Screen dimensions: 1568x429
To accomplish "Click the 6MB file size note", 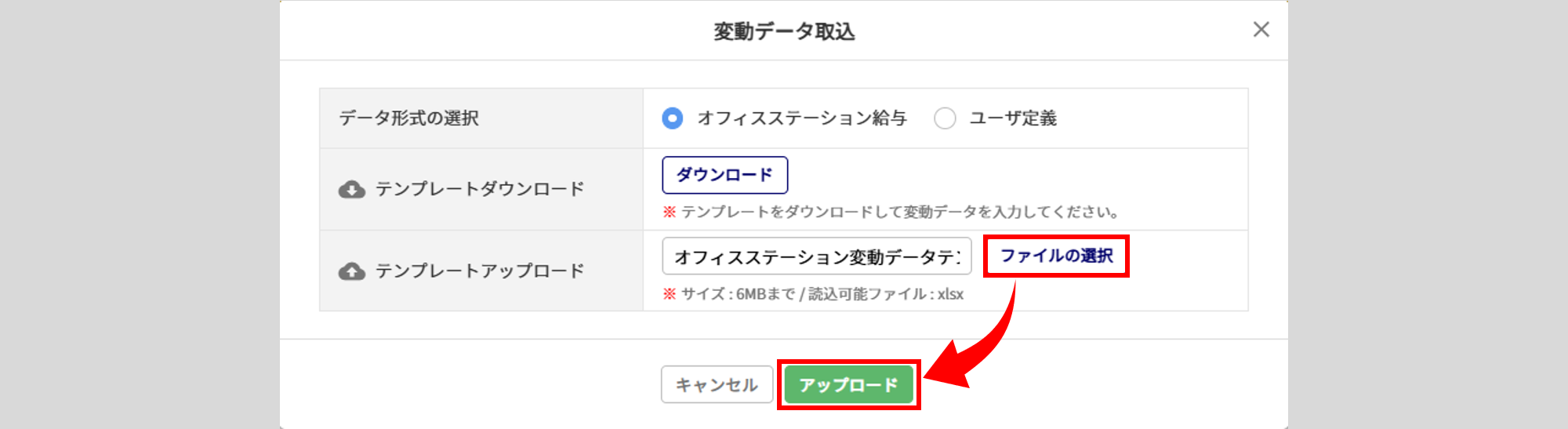I will [x=813, y=294].
